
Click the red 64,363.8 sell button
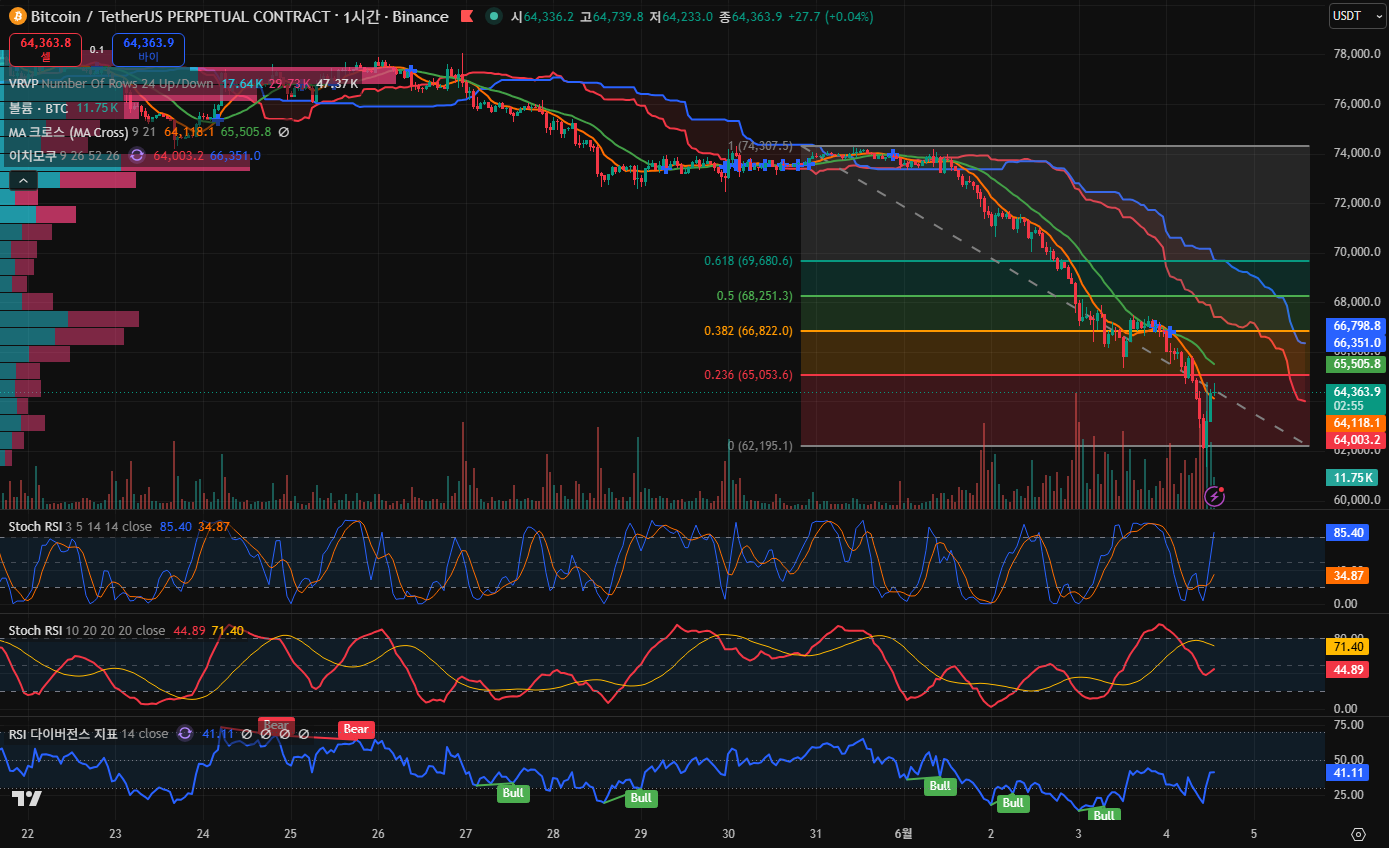point(45,49)
